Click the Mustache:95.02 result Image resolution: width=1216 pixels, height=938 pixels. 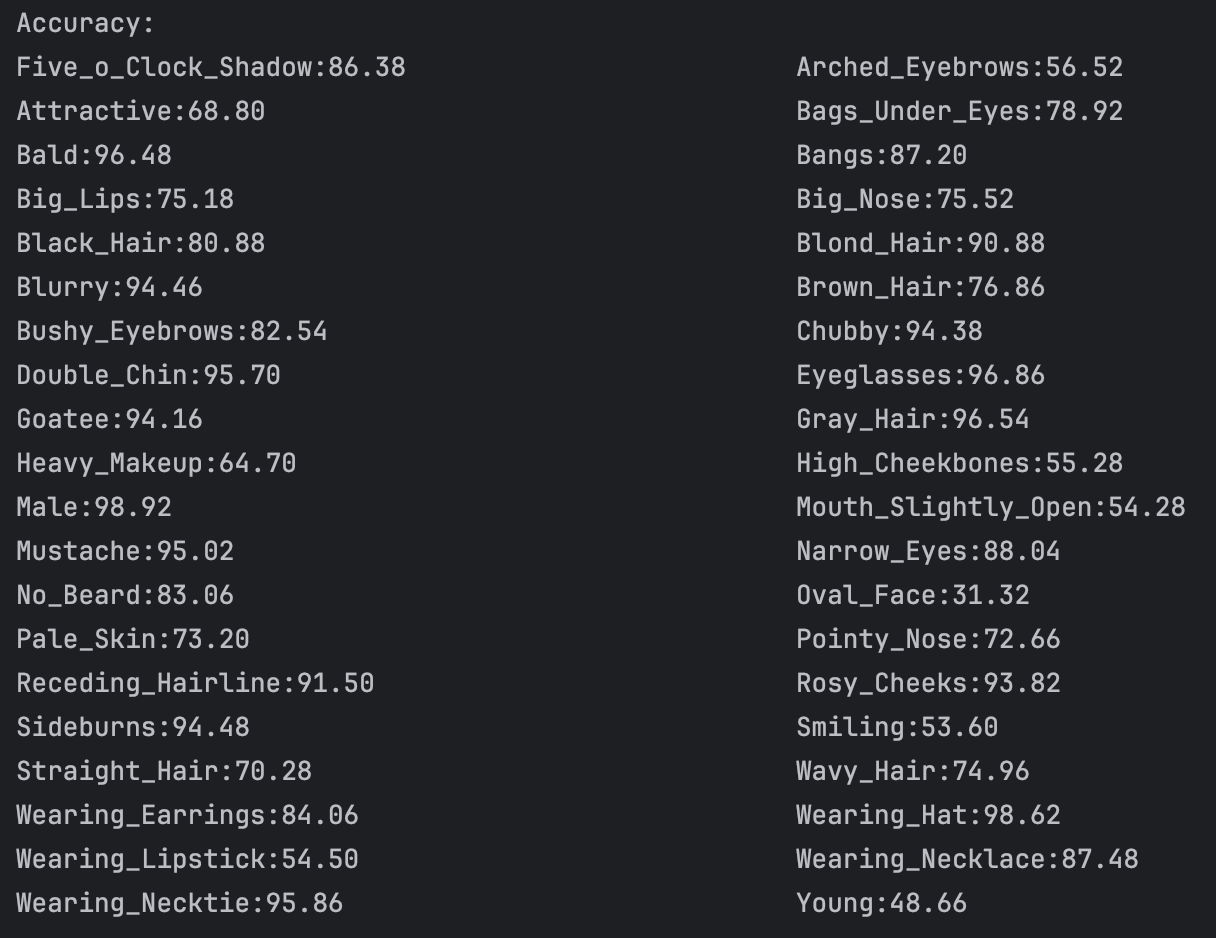[x=125, y=552]
